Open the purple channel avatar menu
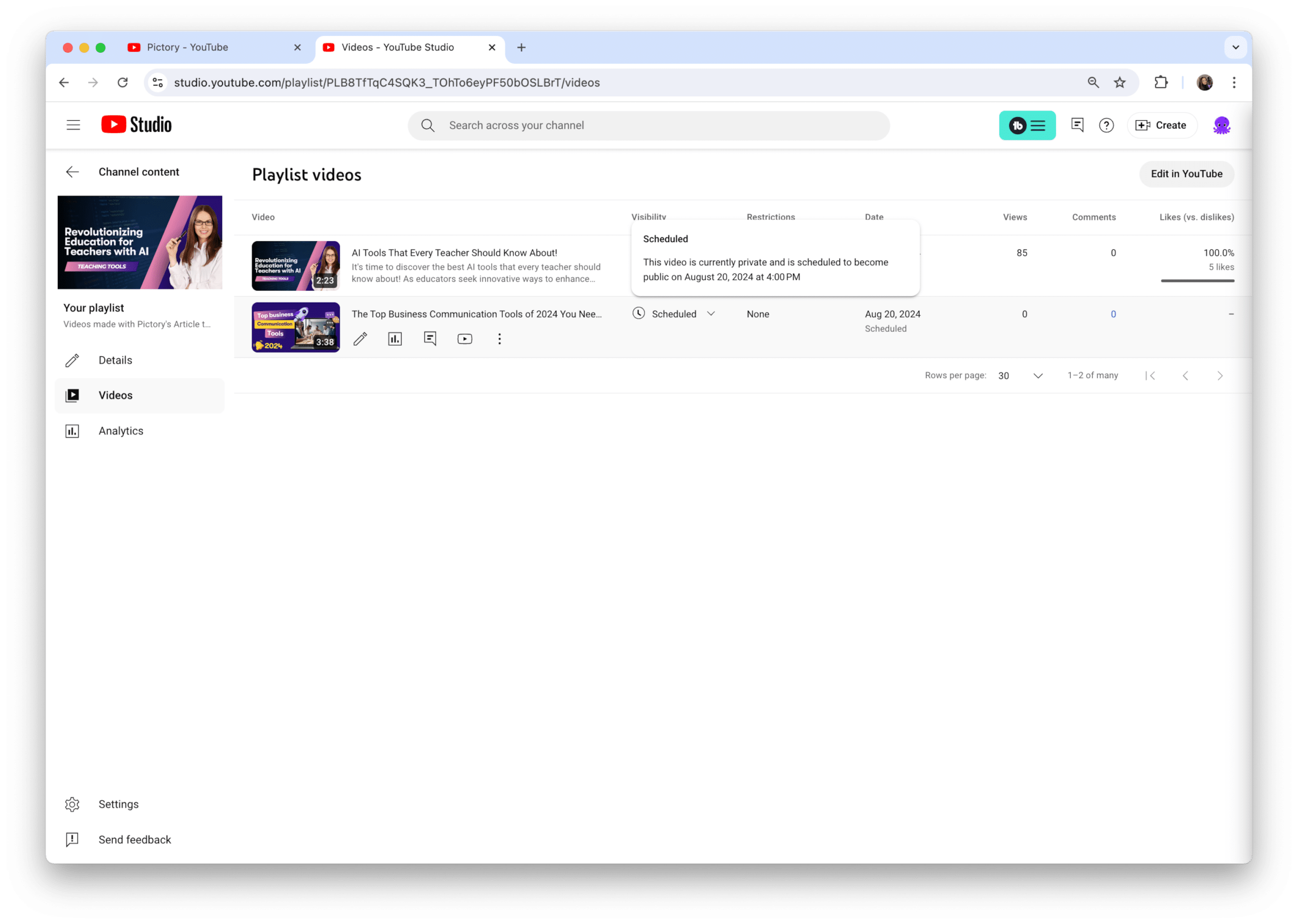This screenshot has height=924, width=1298. [x=1221, y=125]
